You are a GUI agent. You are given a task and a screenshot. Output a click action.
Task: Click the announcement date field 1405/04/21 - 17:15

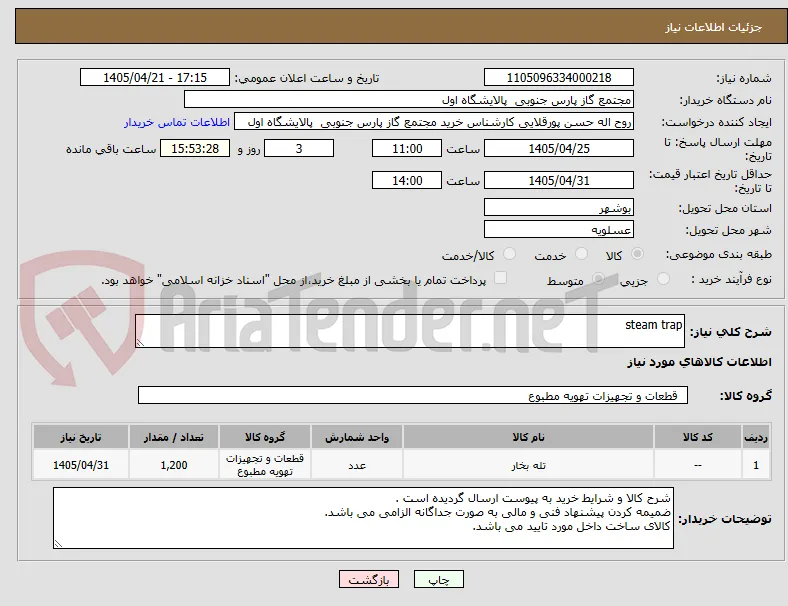tap(155, 77)
